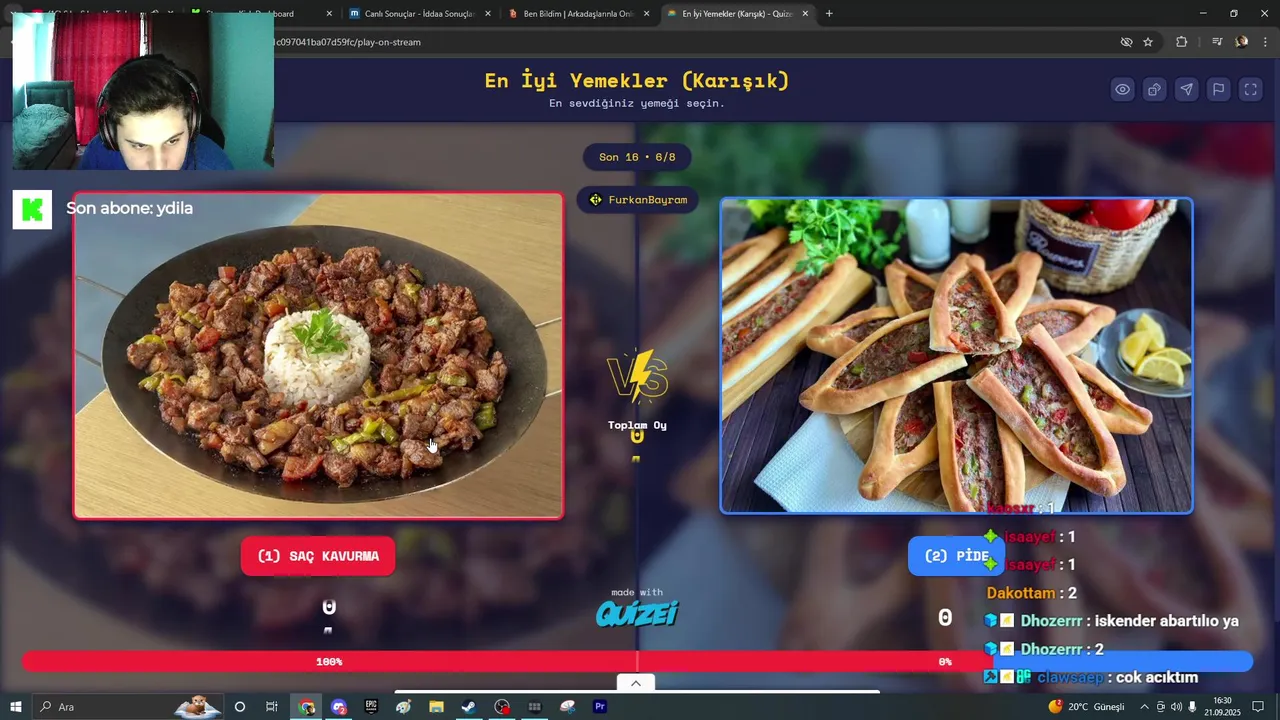Switch to Canlı Sonuçlar browser tab
This screenshot has width=1280, height=720.
[x=418, y=14]
